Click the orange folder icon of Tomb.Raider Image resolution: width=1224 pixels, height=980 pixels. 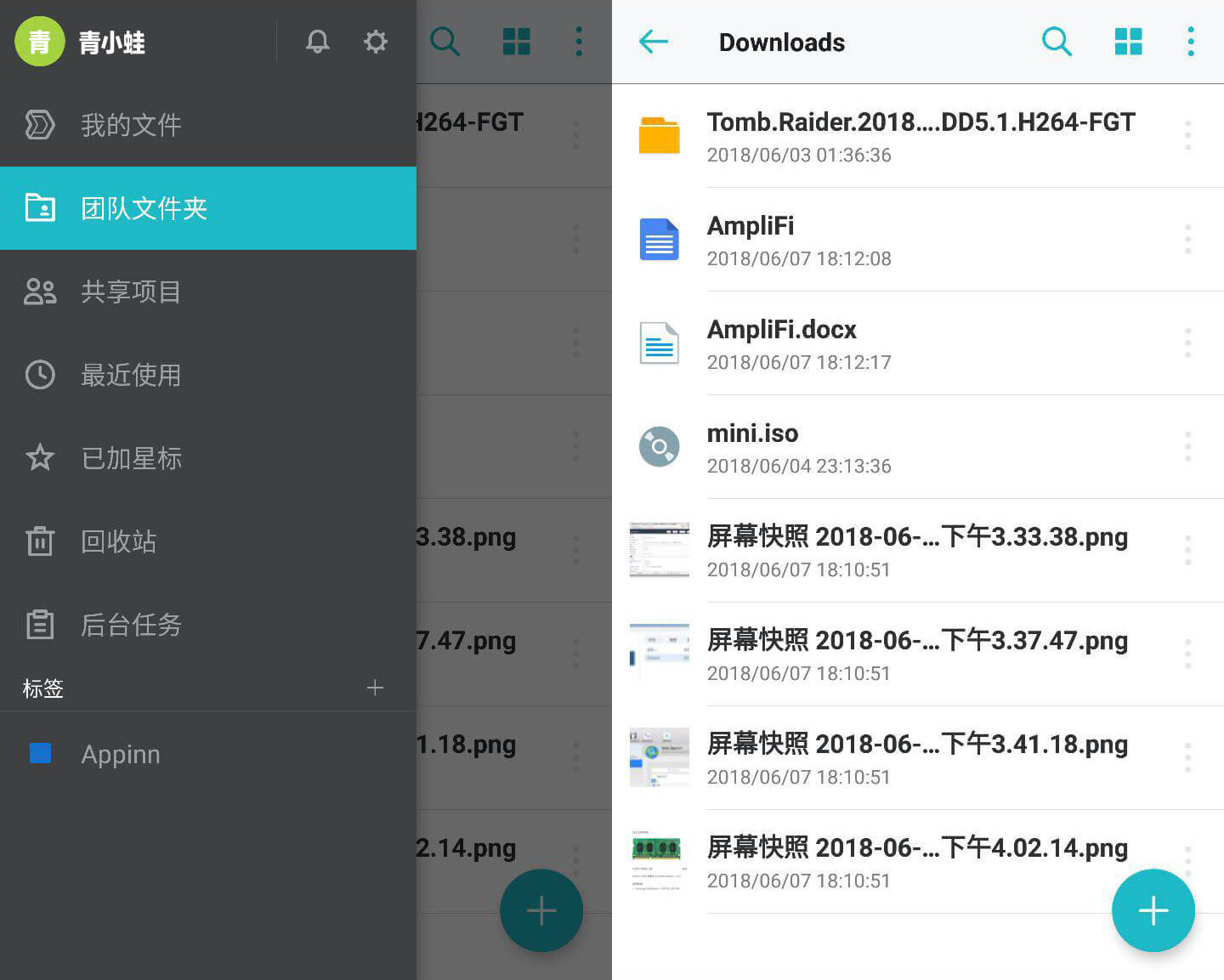(x=659, y=135)
